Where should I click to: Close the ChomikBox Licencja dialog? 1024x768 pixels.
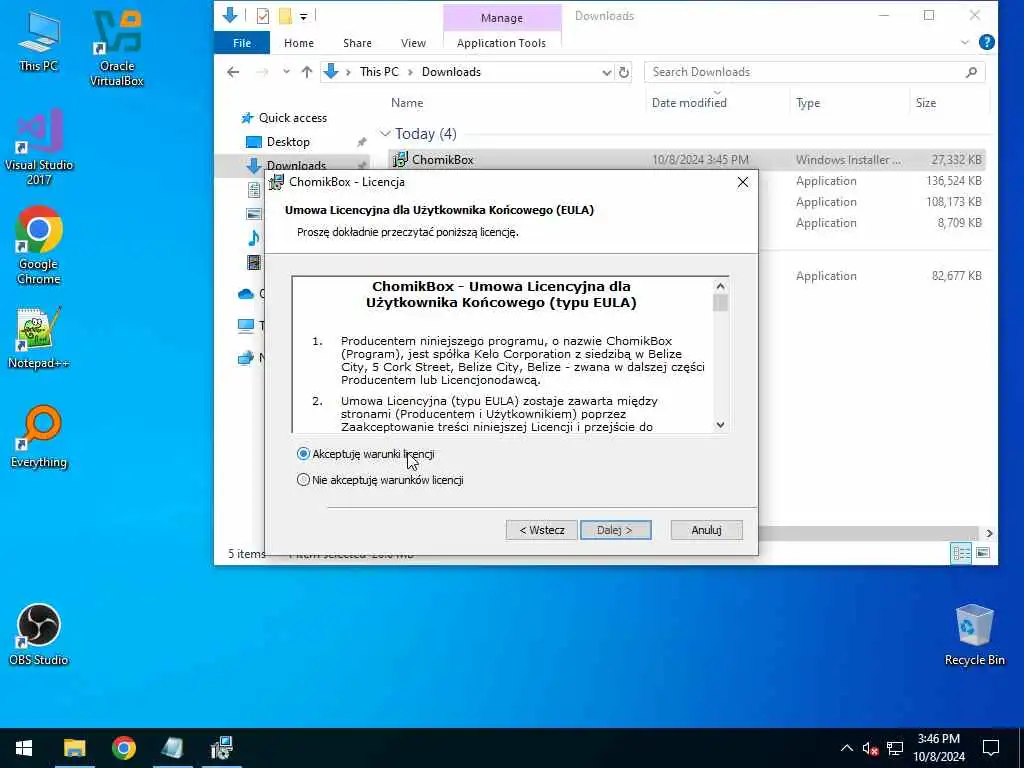coord(743,182)
